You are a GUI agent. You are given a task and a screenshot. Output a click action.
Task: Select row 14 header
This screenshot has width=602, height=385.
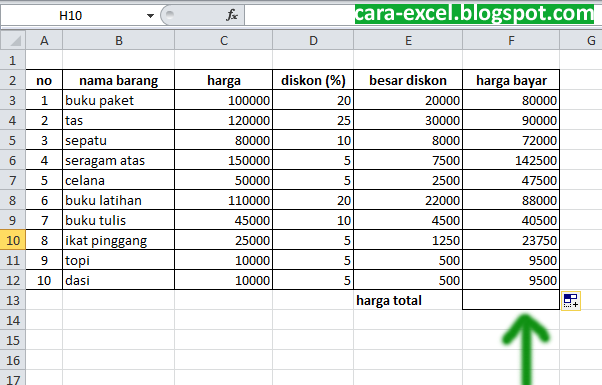click(13, 320)
